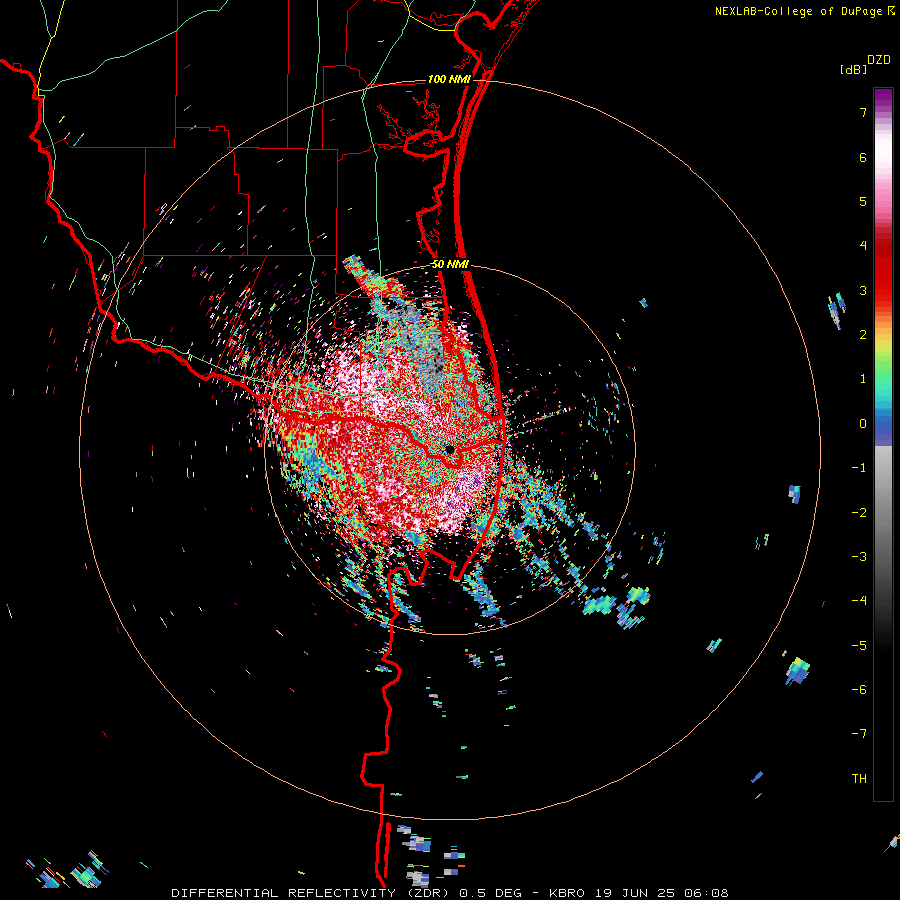Click the 7 value on color scale
The width and height of the screenshot is (900, 900).
tap(863, 112)
